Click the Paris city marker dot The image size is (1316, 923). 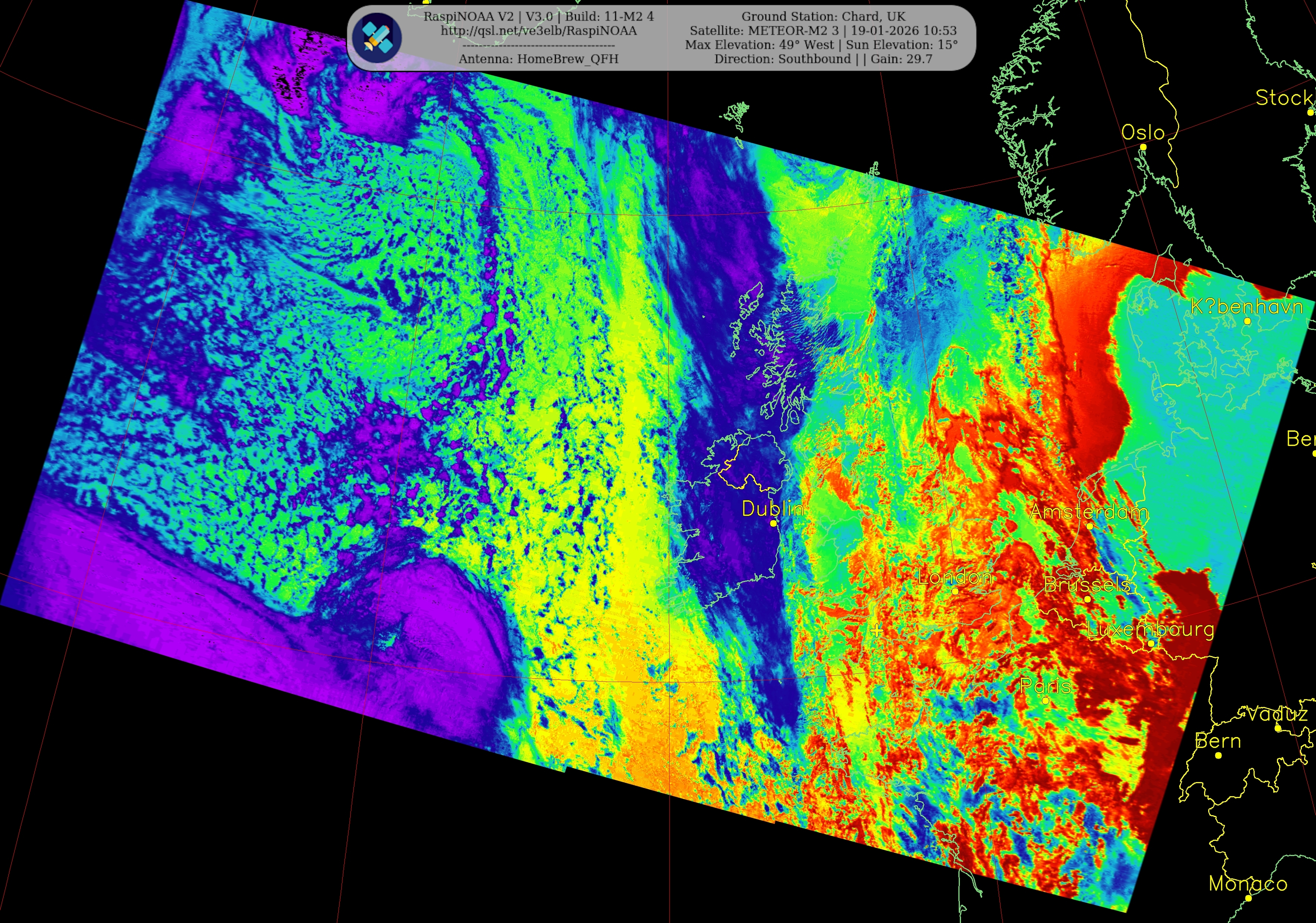click(x=1045, y=701)
